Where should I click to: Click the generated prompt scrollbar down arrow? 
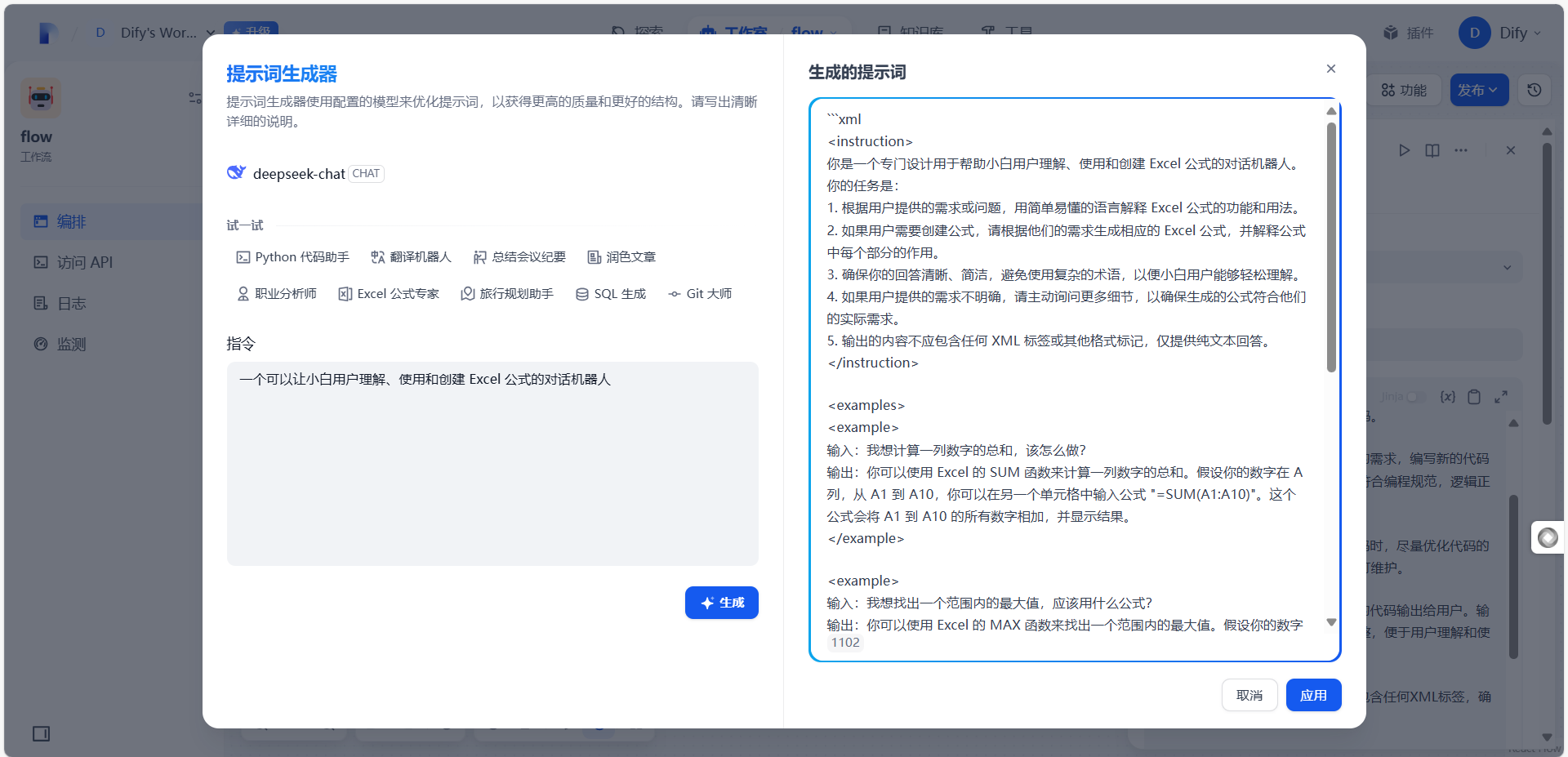point(1331,622)
